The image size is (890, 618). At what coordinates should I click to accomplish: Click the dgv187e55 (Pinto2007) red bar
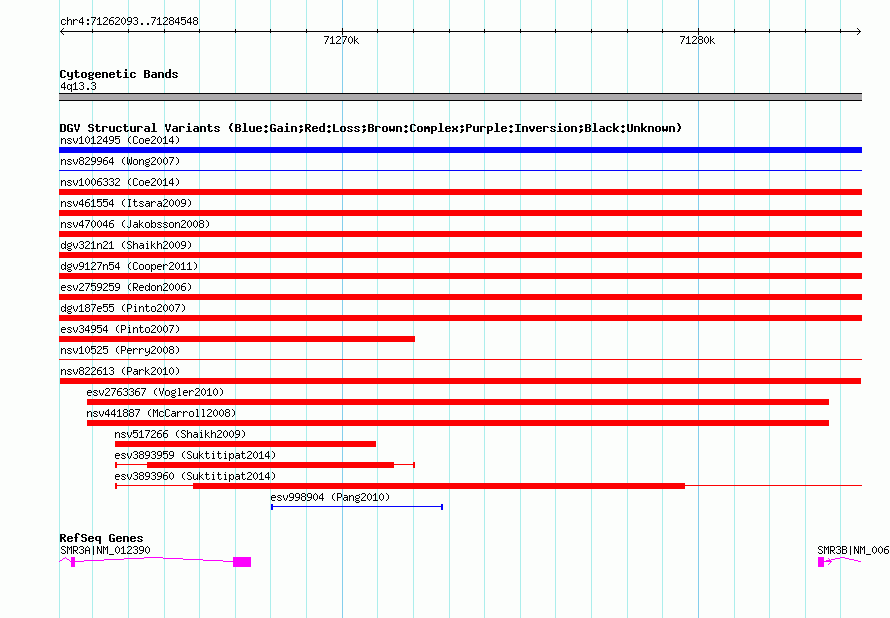click(460, 318)
